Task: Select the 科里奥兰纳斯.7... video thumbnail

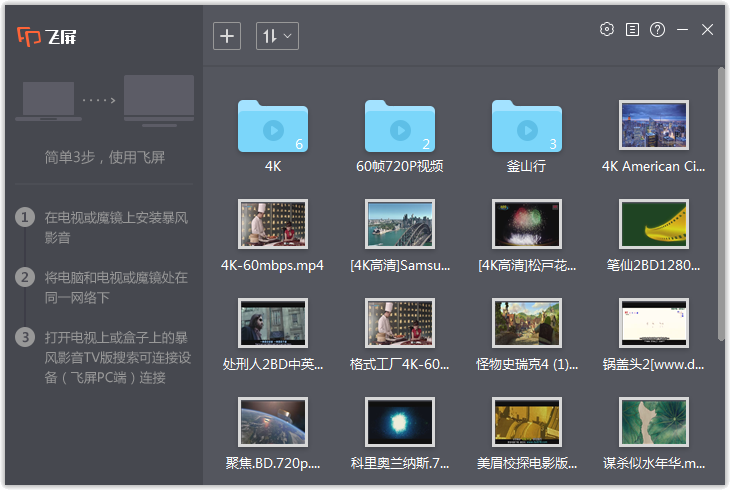Action: click(x=400, y=422)
